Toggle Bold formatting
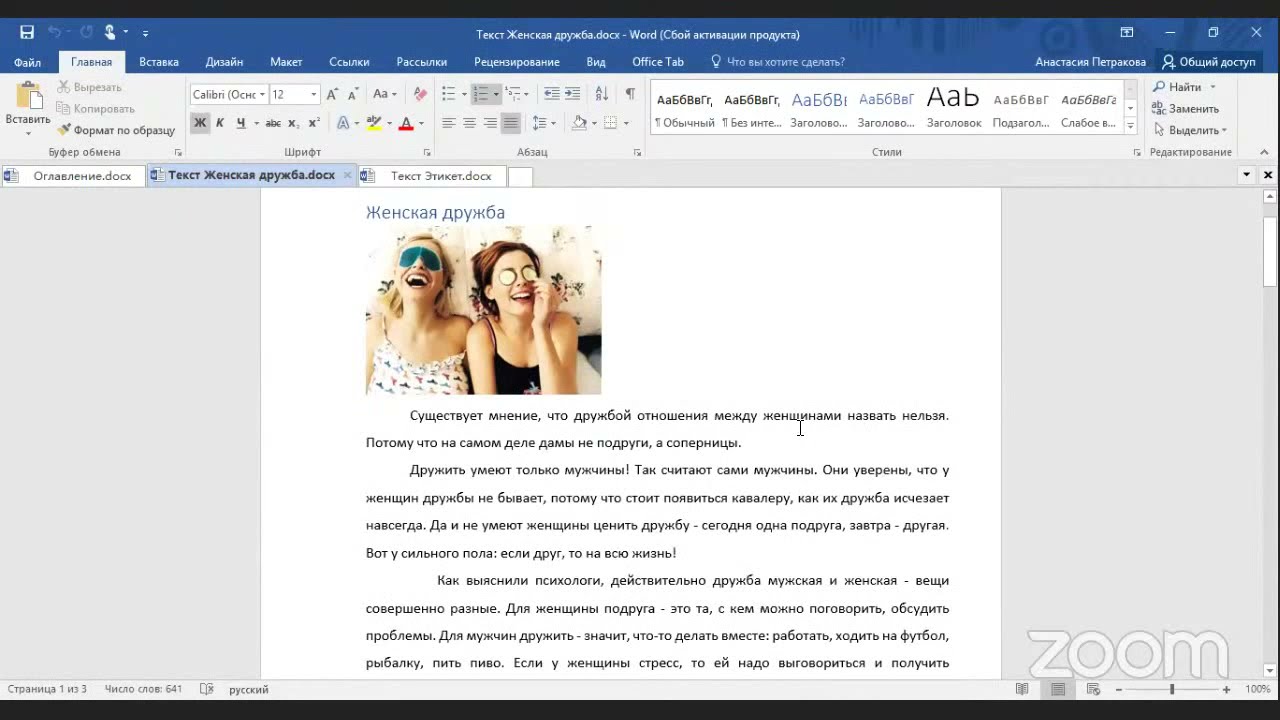 pyautogui.click(x=200, y=123)
